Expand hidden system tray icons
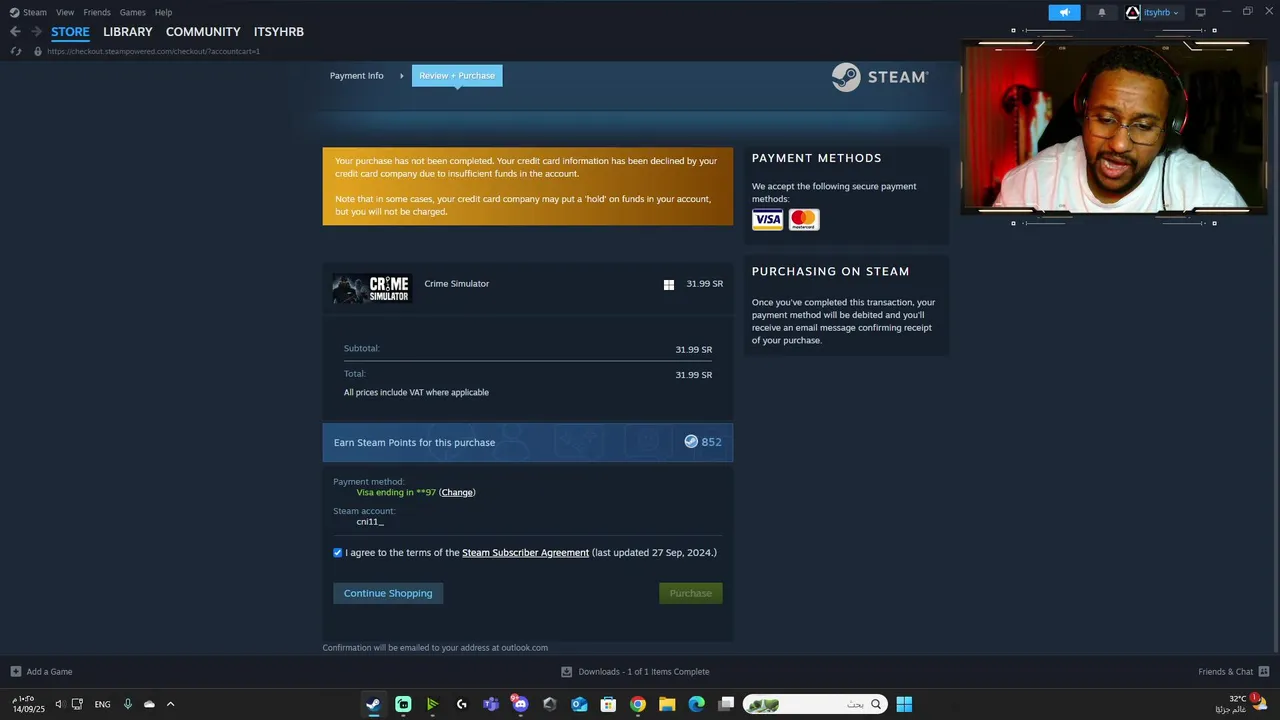Viewport: 1280px width, 720px height. point(170,705)
